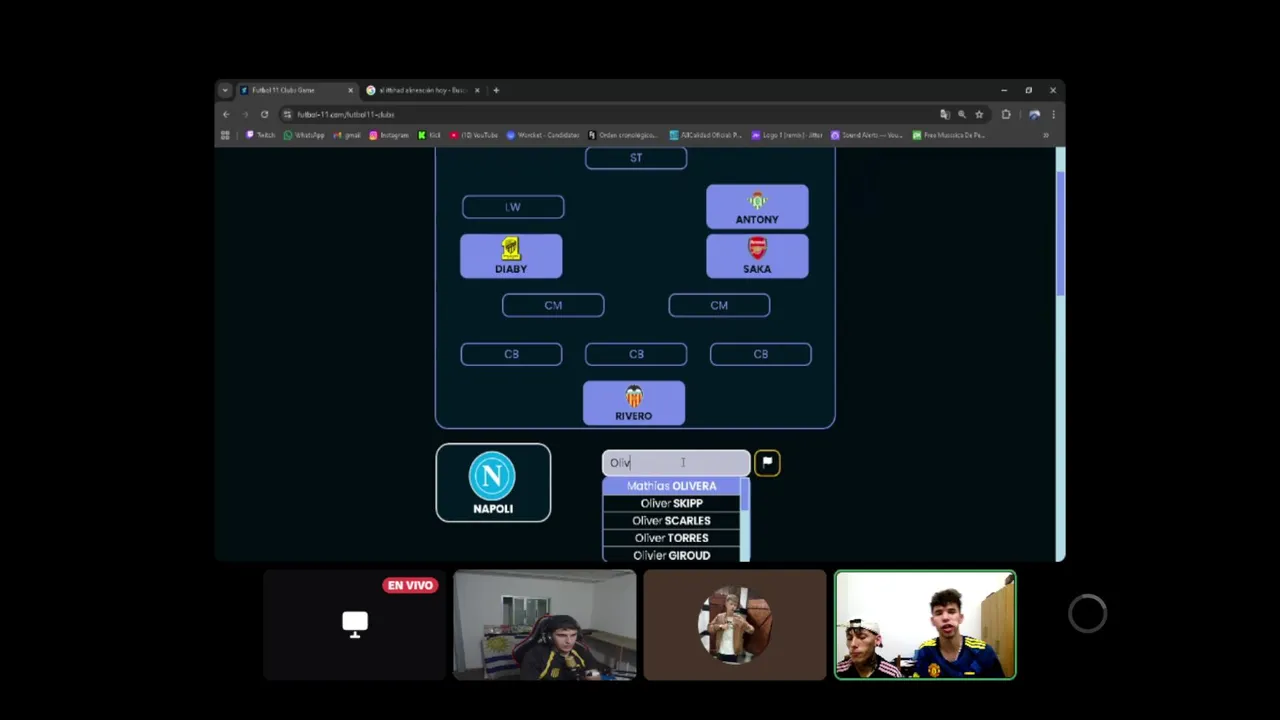Screen dimensions: 1280x720
Task: Close the al ittihad alineación search tab
Action: (477, 90)
